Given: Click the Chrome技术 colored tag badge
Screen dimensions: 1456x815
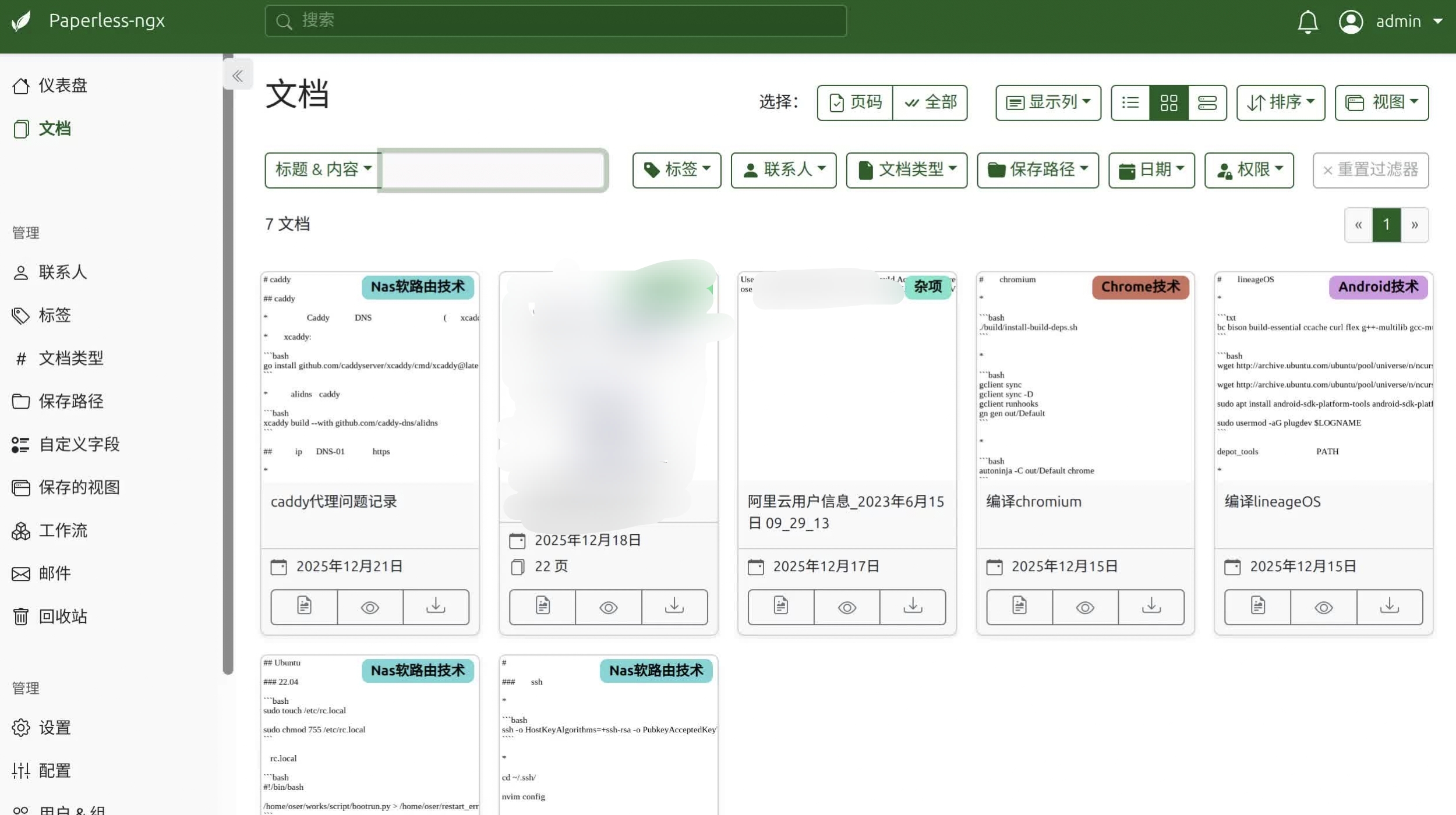Looking at the screenshot, I should (1140, 287).
